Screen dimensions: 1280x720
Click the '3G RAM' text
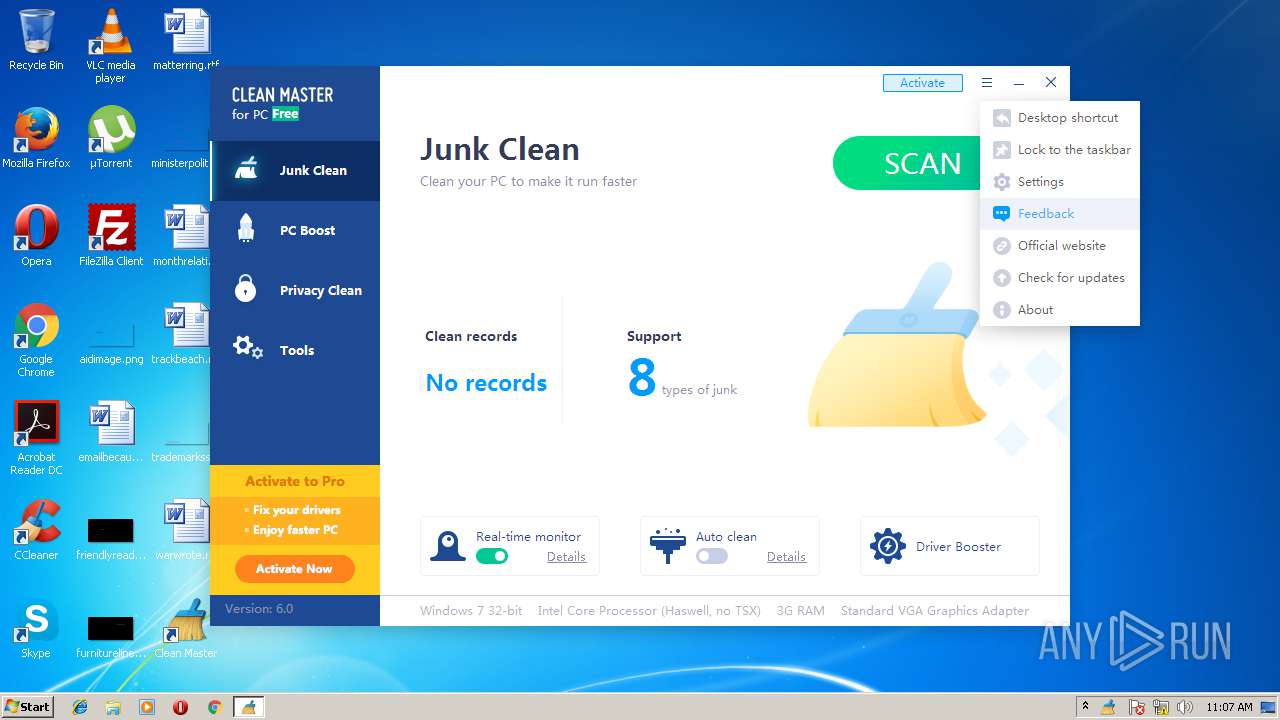pyautogui.click(x=801, y=611)
